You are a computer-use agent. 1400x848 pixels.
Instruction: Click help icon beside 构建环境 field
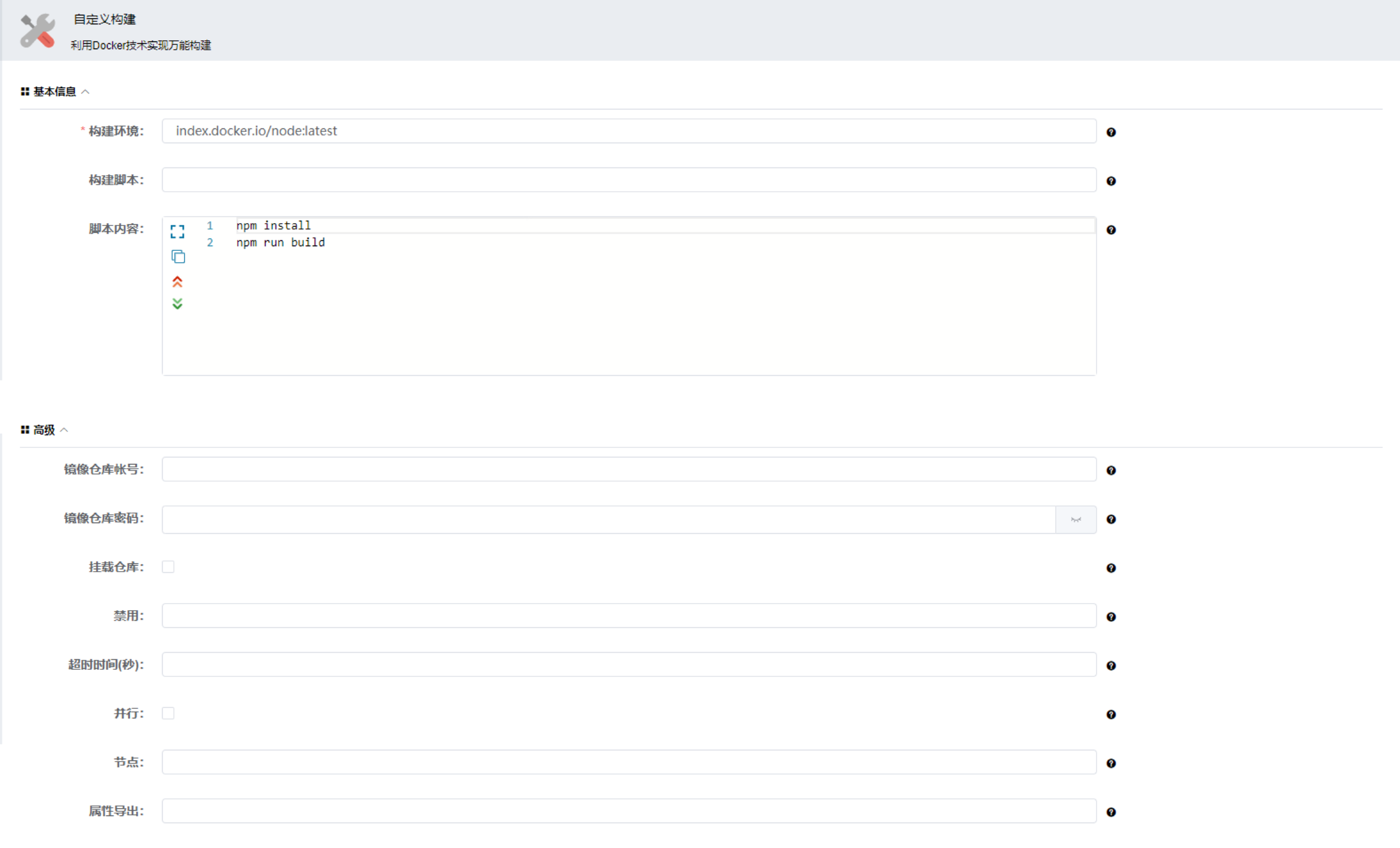point(1111,133)
